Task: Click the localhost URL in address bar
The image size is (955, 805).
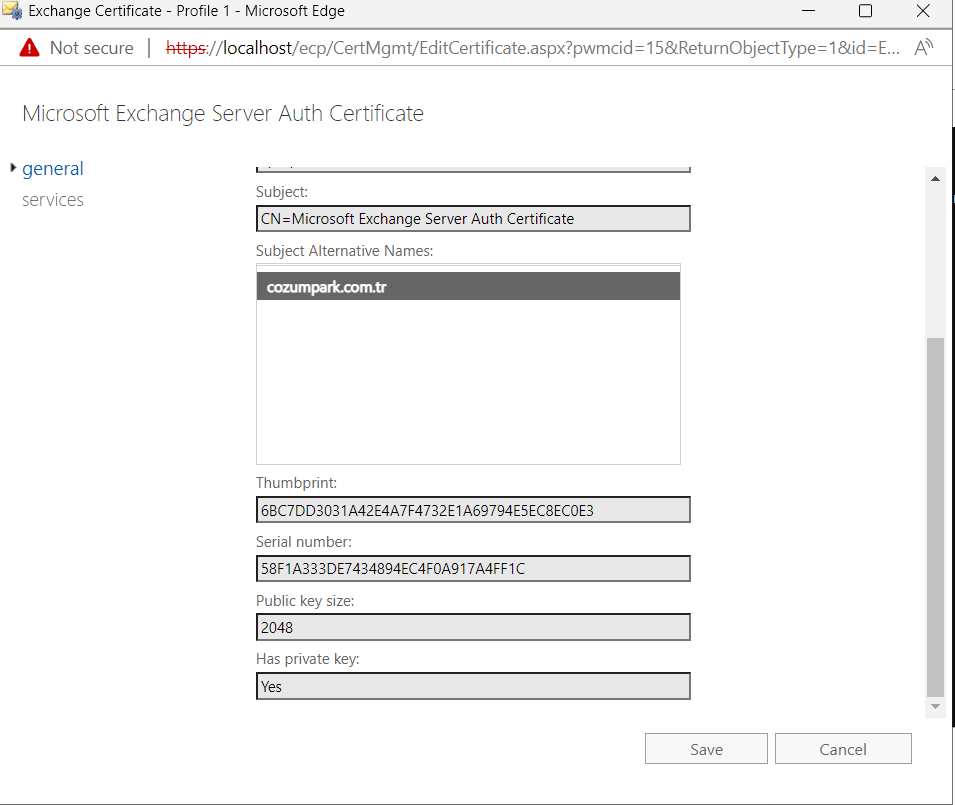Action: [x=533, y=47]
